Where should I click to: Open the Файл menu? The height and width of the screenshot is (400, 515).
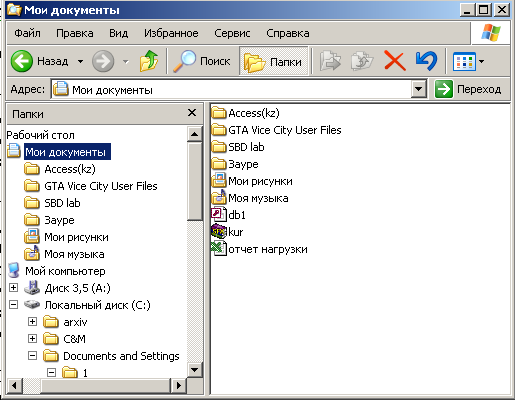(27, 33)
